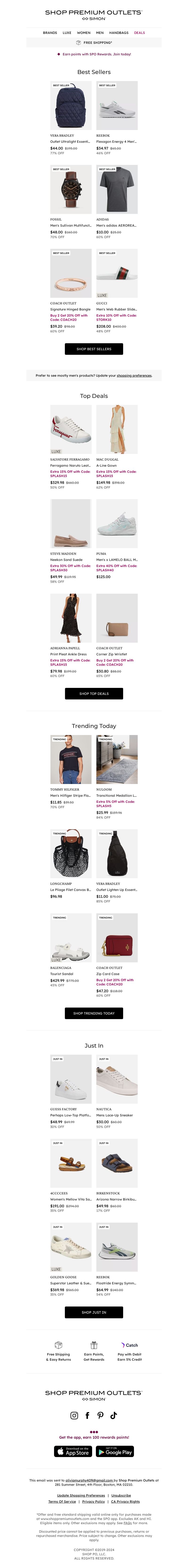Image resolution: width=188 pixels, height=1568 pixels.
Task: Open the Instagram icon in footer
Action: [74, 1415]
